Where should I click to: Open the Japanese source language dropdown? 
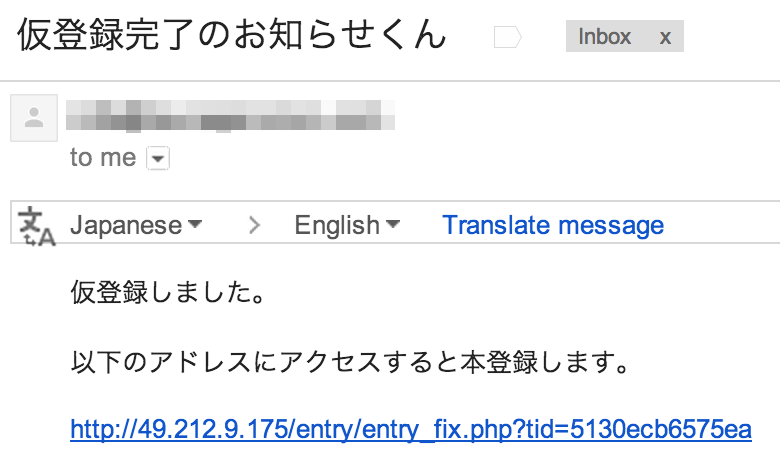(x=135, y=225)
